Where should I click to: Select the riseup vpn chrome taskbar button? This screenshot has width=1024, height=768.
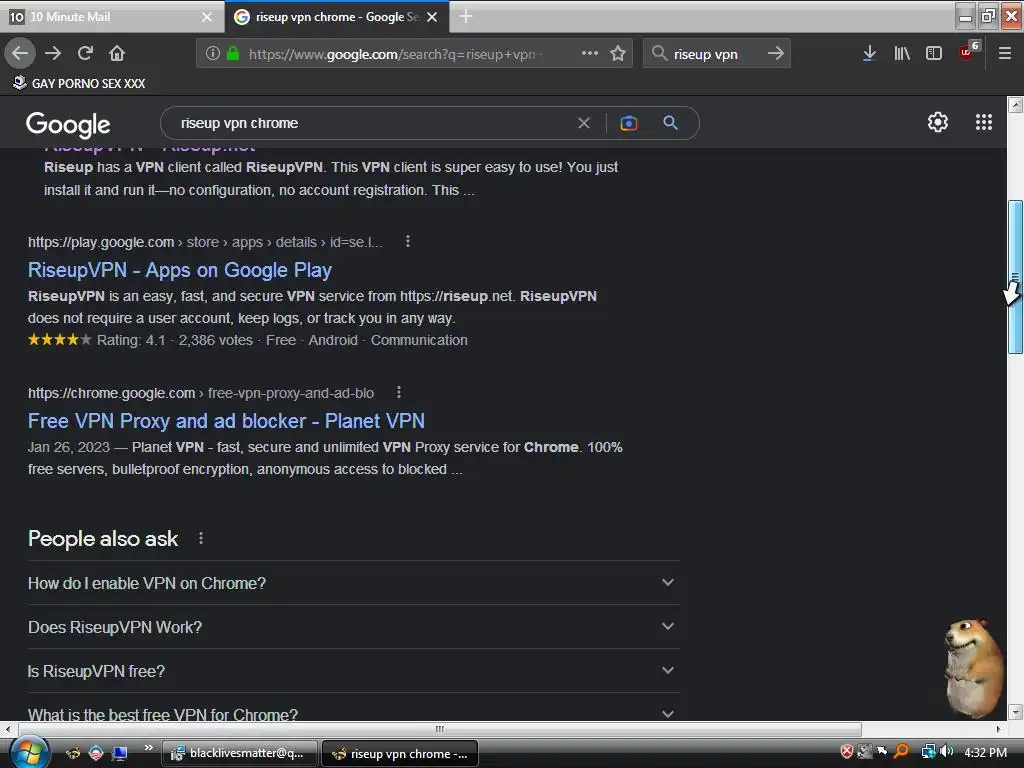[x=400, y=753]
